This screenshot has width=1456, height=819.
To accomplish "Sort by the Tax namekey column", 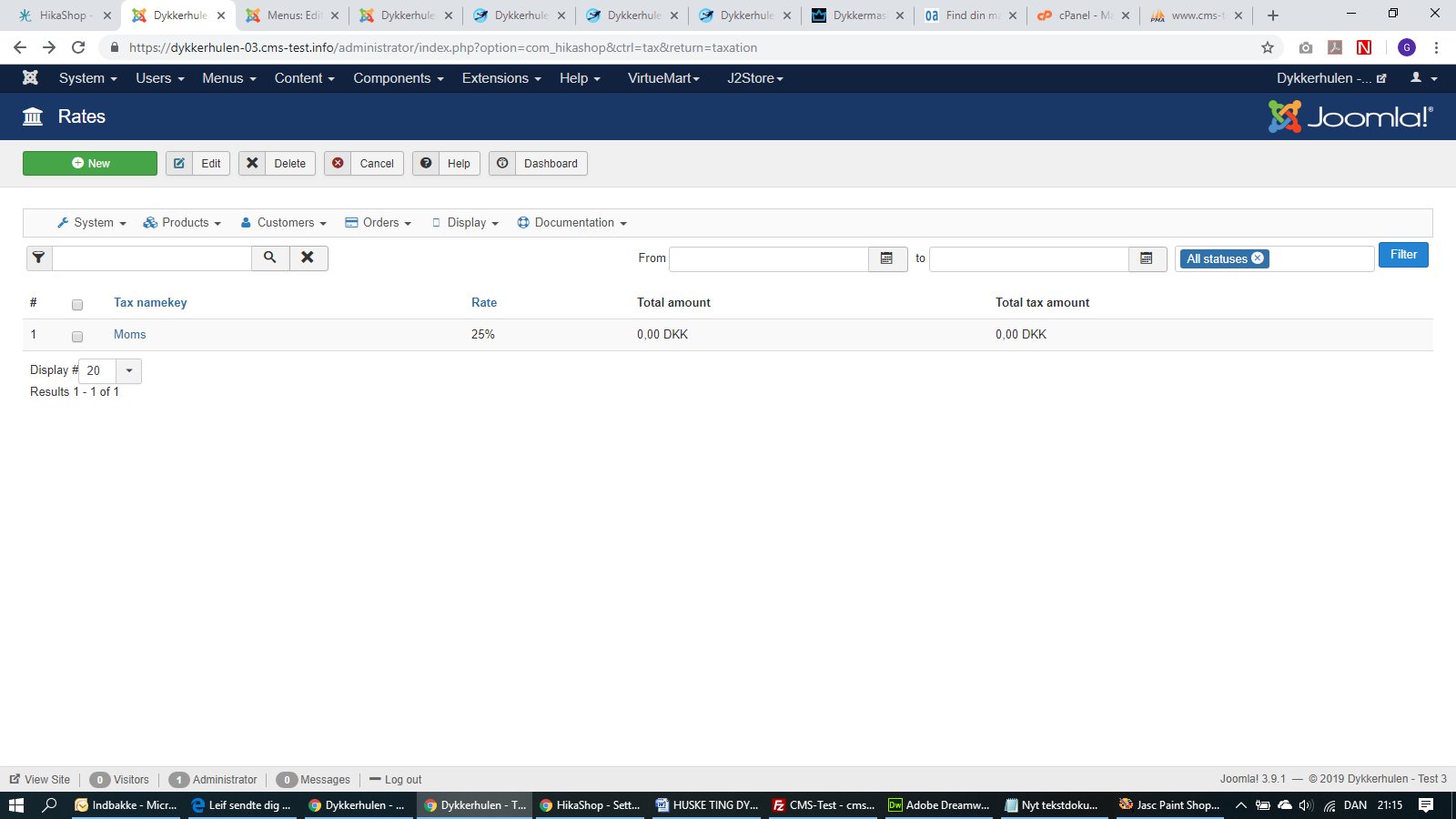I will pos(150,303).
